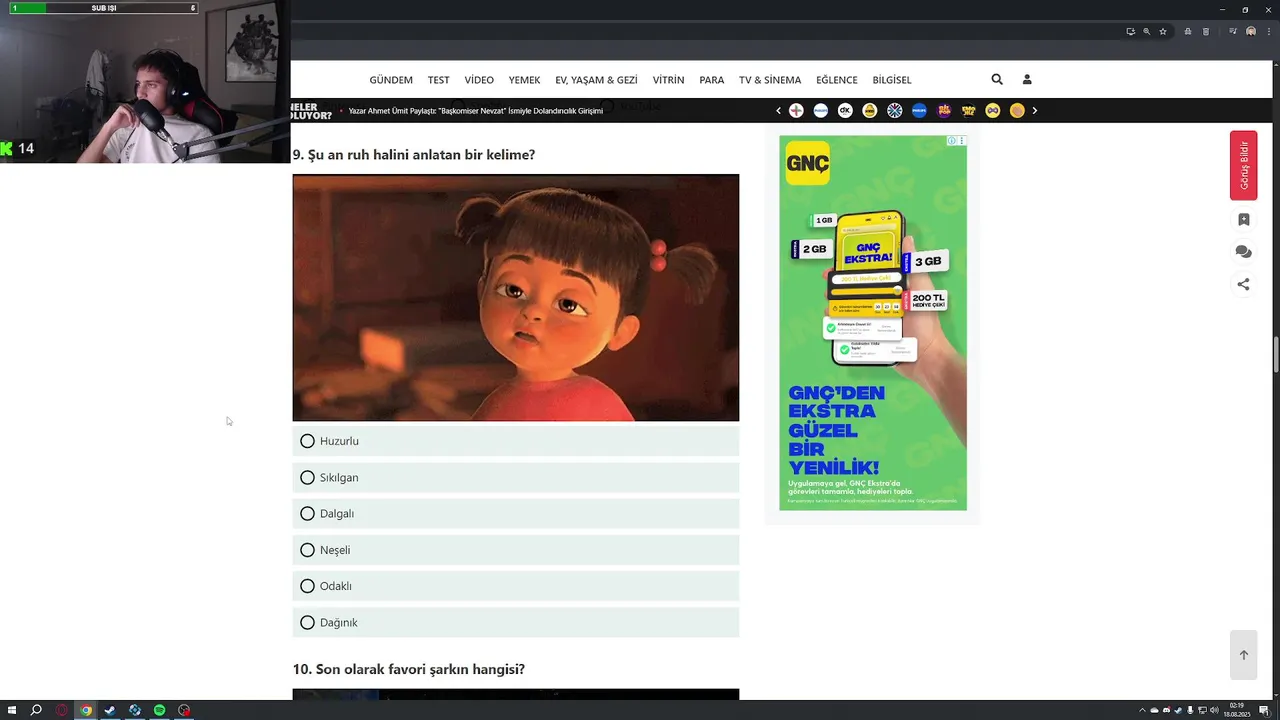
Task: Click the red Görüş Bildir feedback button
Action: [1244, 165]
